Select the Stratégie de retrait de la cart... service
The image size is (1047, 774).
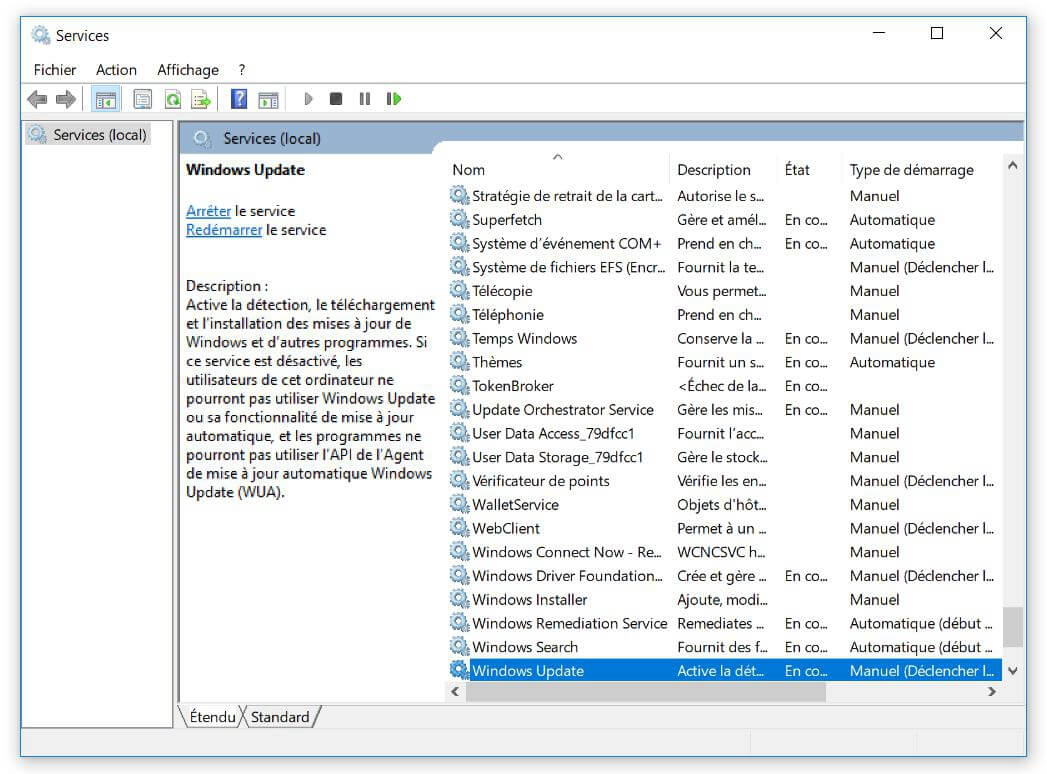[724, 196]
